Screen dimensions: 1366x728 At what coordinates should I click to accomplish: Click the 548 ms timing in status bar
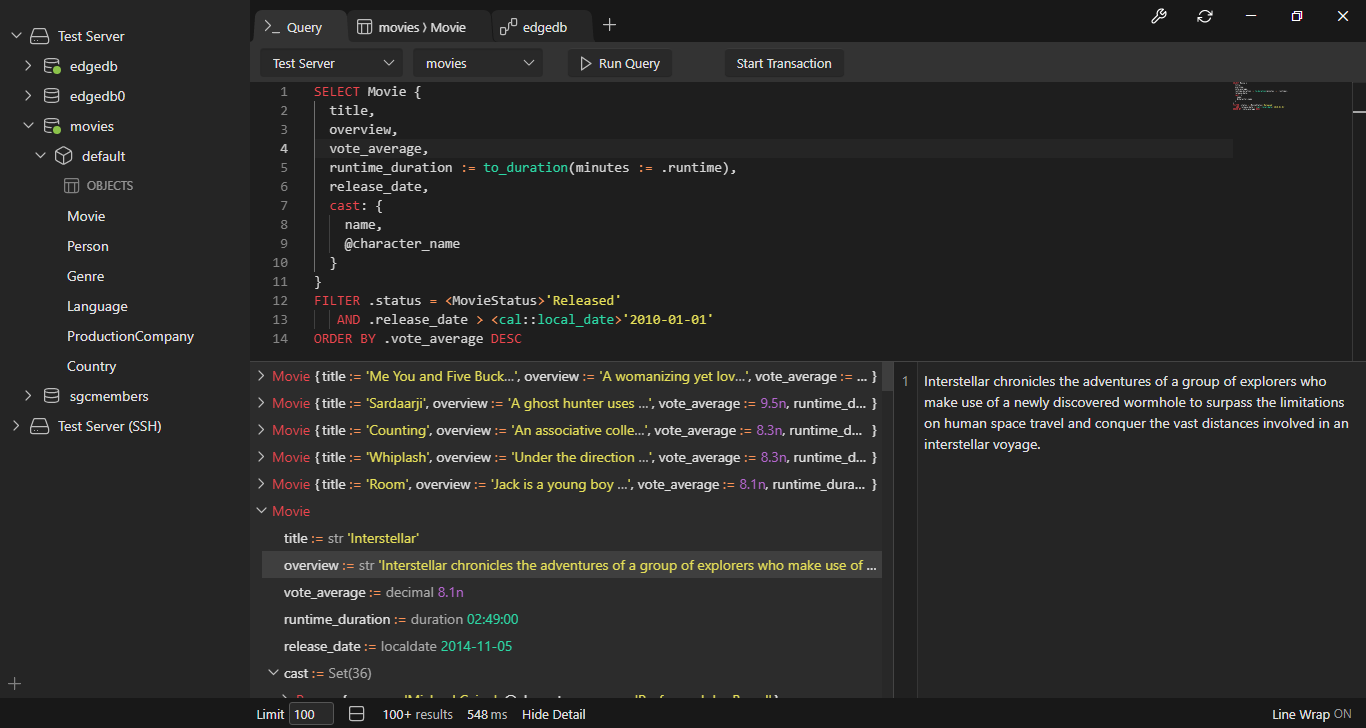pos(487,714)
